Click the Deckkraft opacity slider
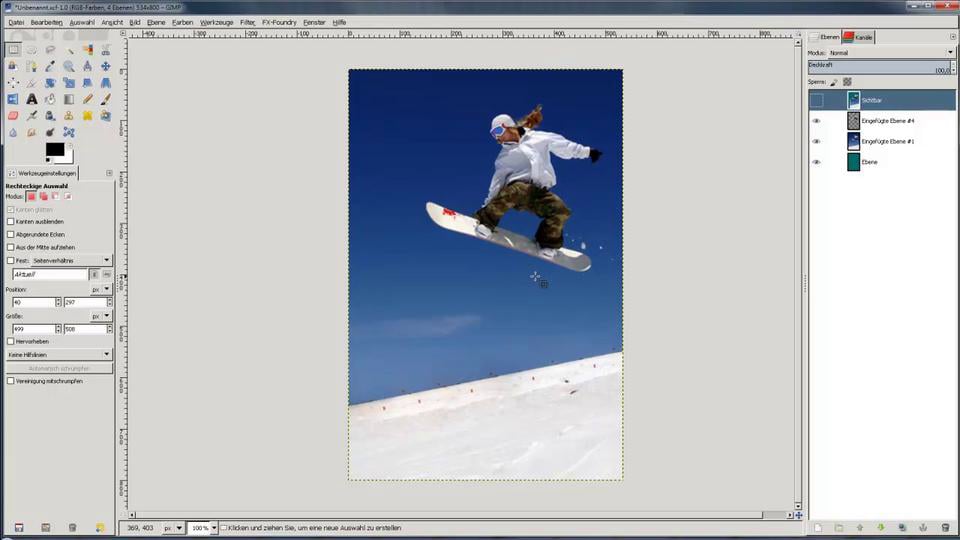This screenshot has height=540, width=960. (x=879, y=67)
